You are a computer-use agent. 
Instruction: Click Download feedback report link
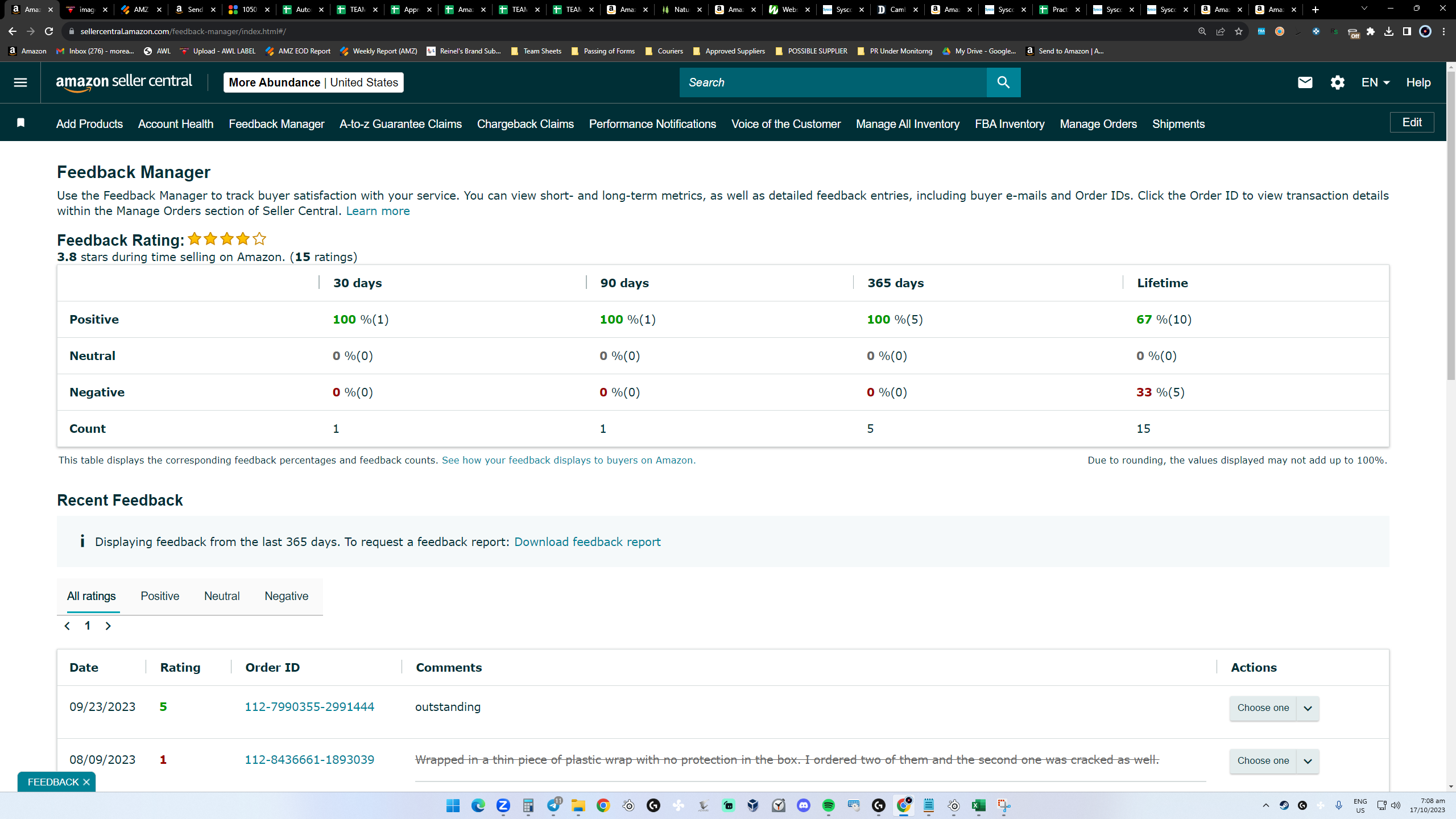588,542
